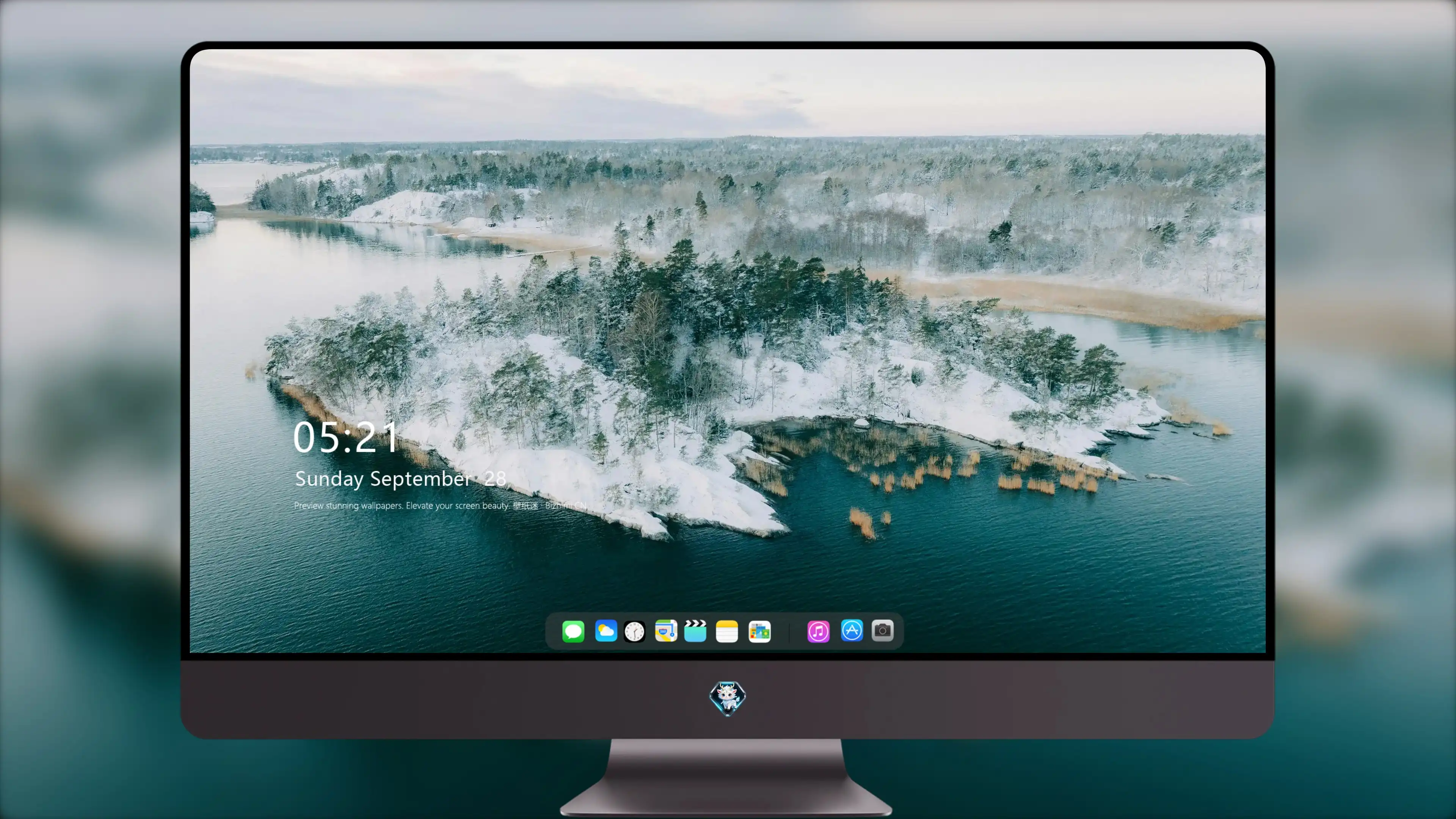This screenshot has height=819, width=1456.
Task: Launch the pink iTunes music icon
Action: (819, 631)
